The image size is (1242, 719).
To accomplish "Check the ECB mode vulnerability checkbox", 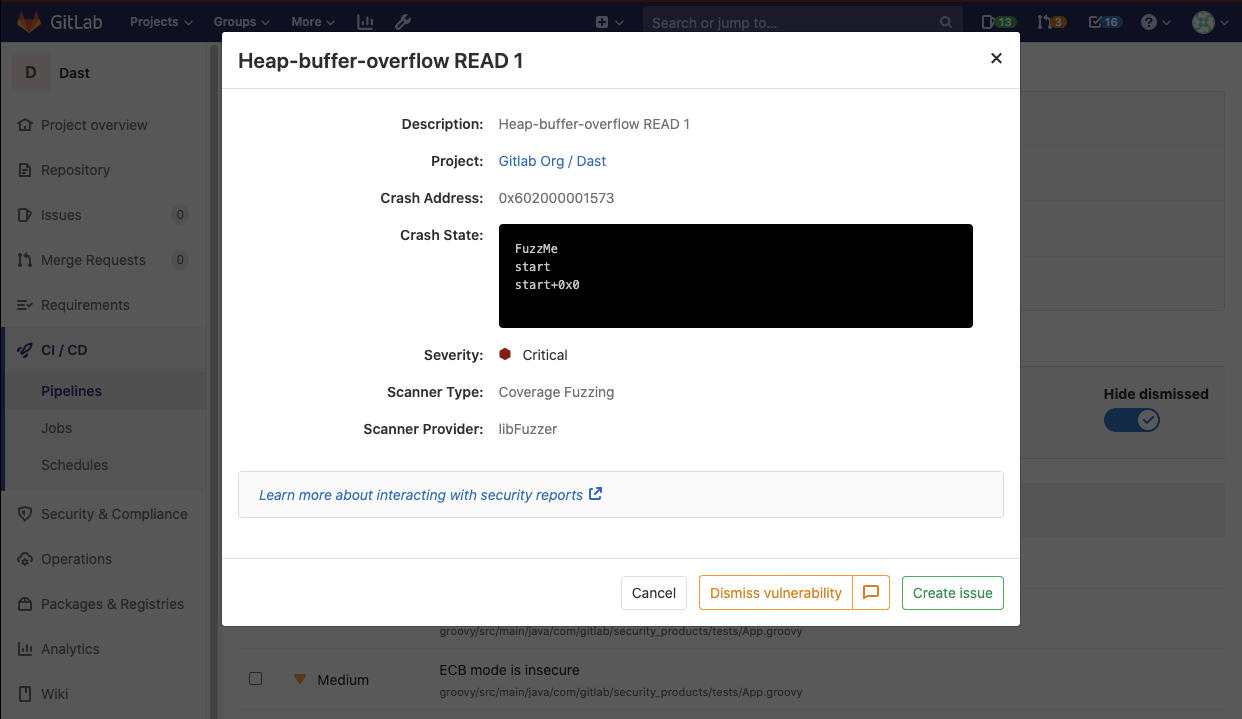I will tap(255, 678).
